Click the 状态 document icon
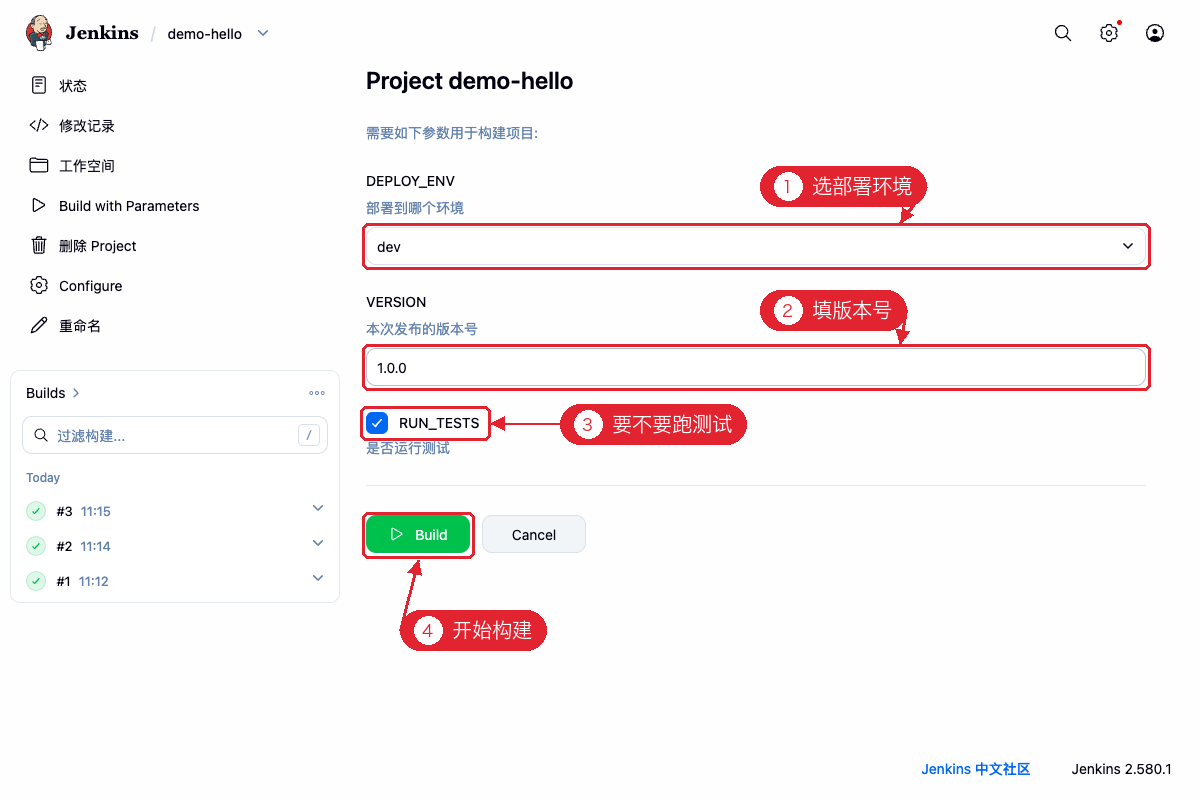The height and width of the screenshot is (800, 1200). (39, 85)
